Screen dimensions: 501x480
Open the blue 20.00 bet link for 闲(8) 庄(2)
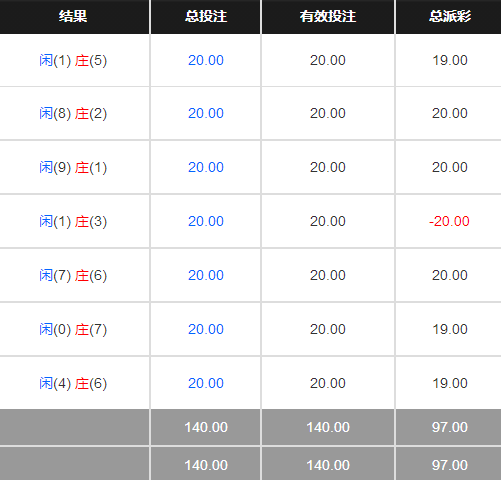(206, 113)
